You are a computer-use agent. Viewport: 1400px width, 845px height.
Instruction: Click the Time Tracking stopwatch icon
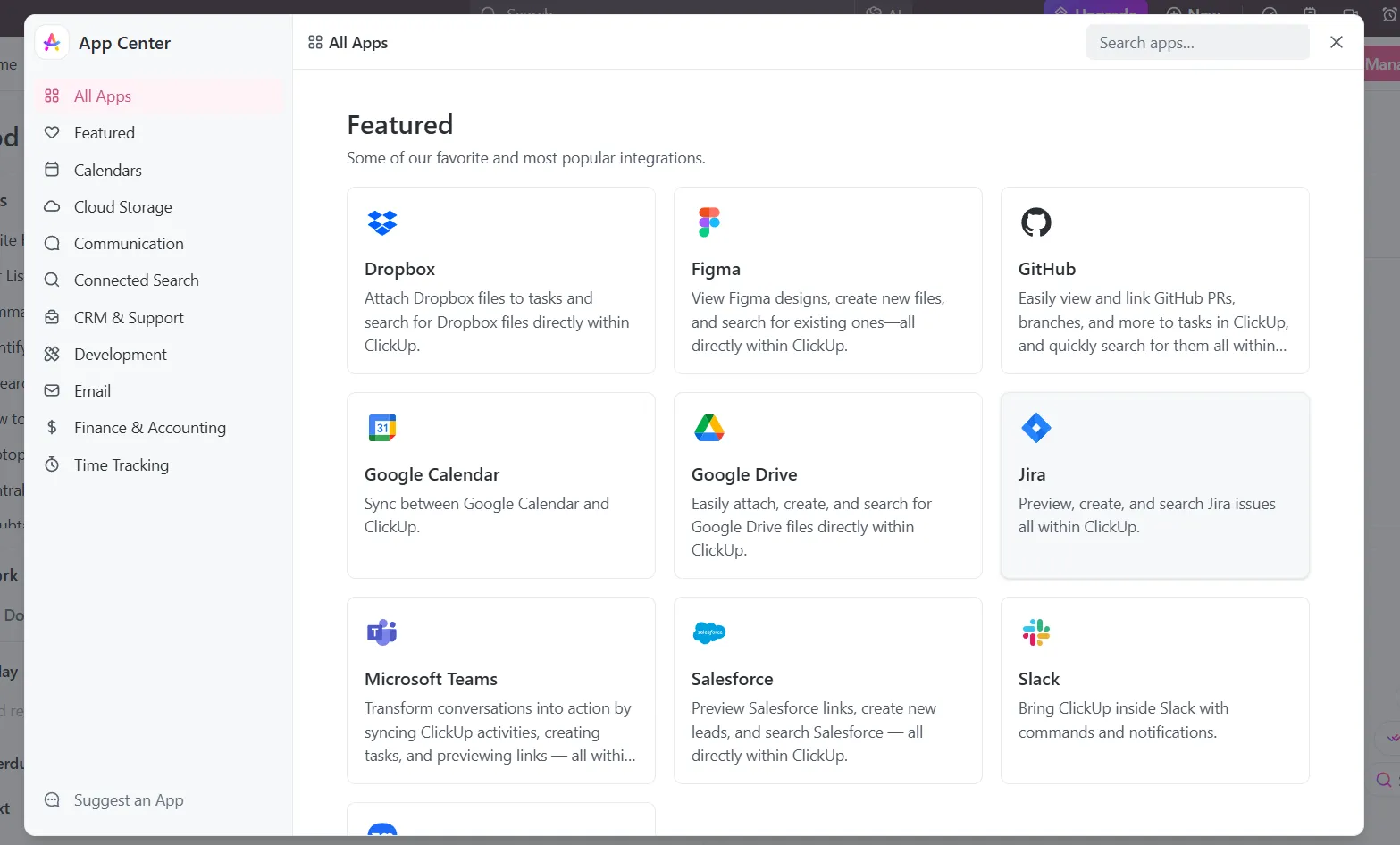52,464
